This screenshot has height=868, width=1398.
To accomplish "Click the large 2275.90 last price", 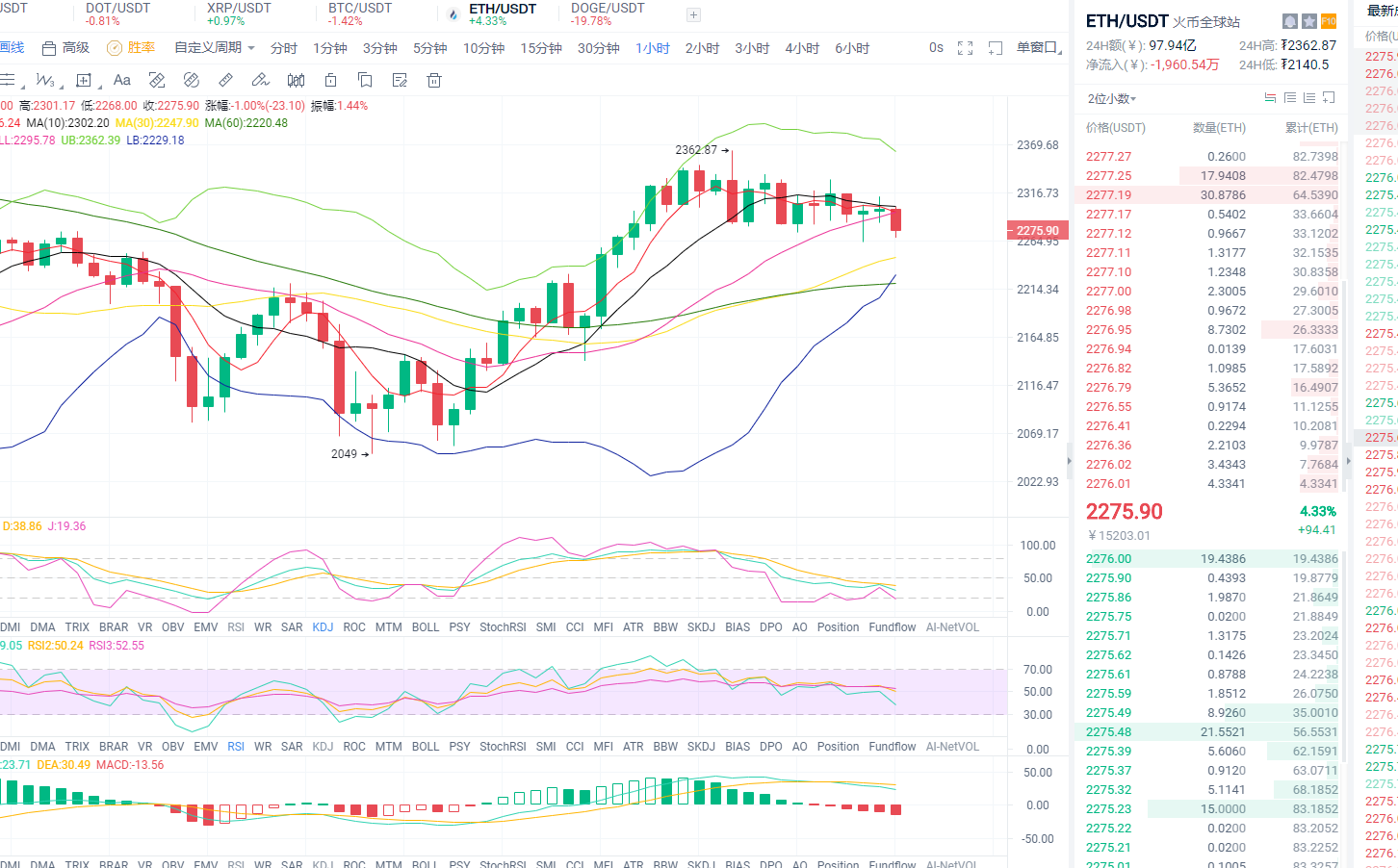I will [x=1125, y=512].
